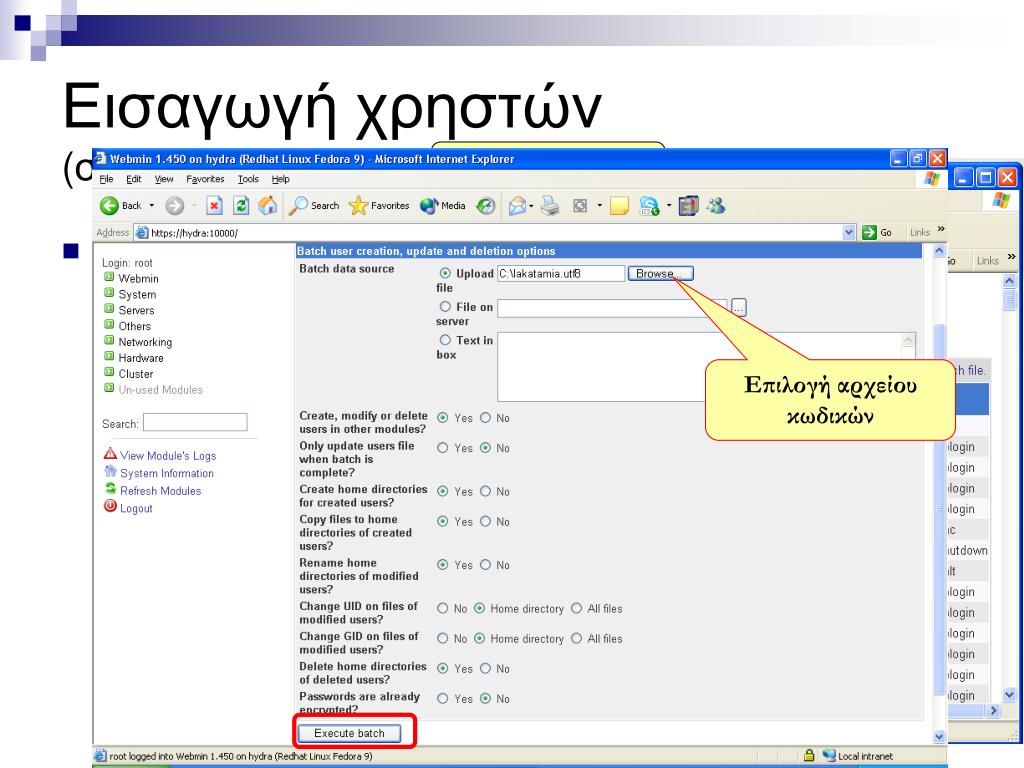Click the Forward arrow icon
This screenshot has width=1024, height=768.
174,206
